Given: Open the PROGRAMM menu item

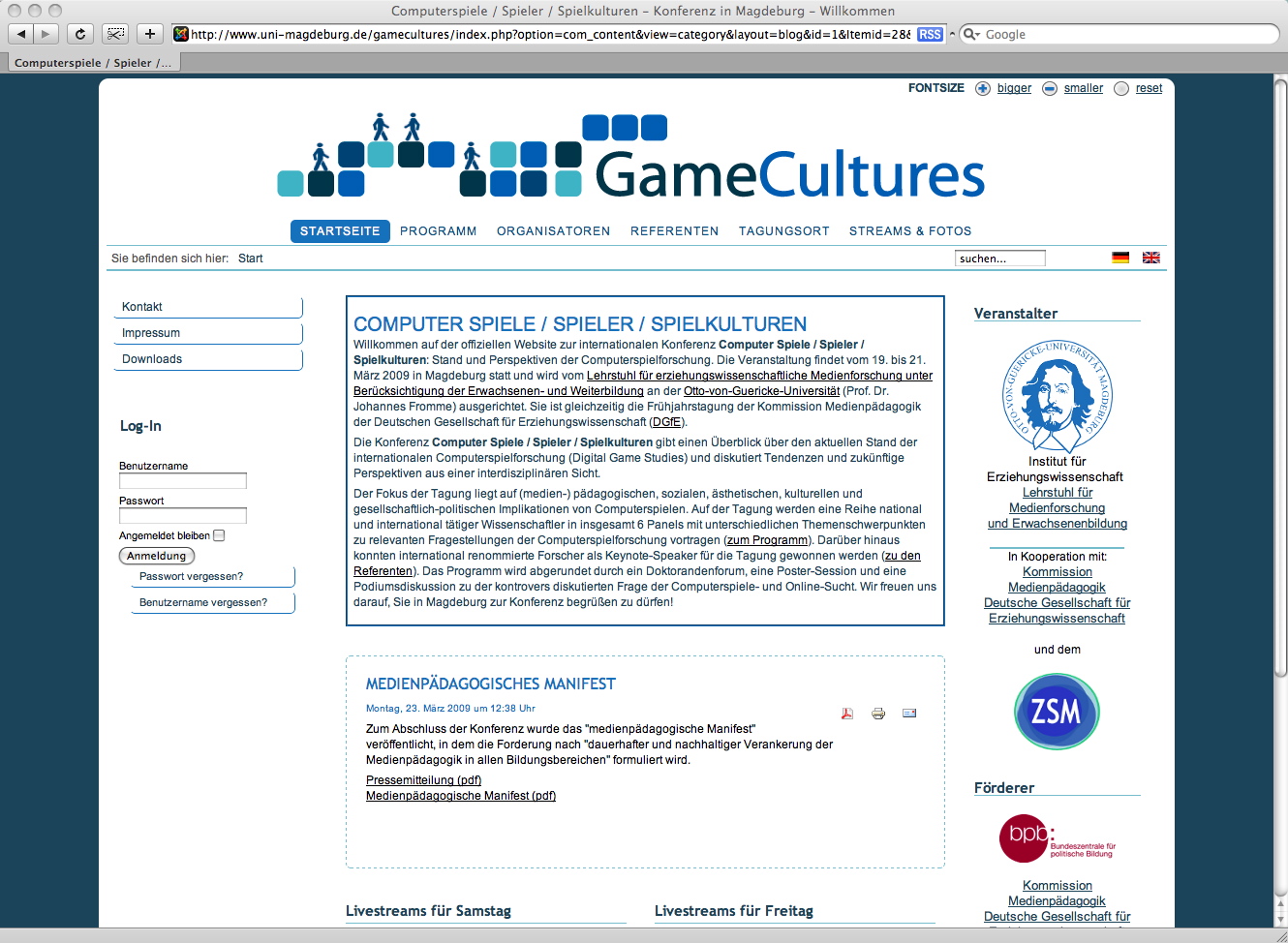Looking at the screenshot, I should click(x=438, y=231).
